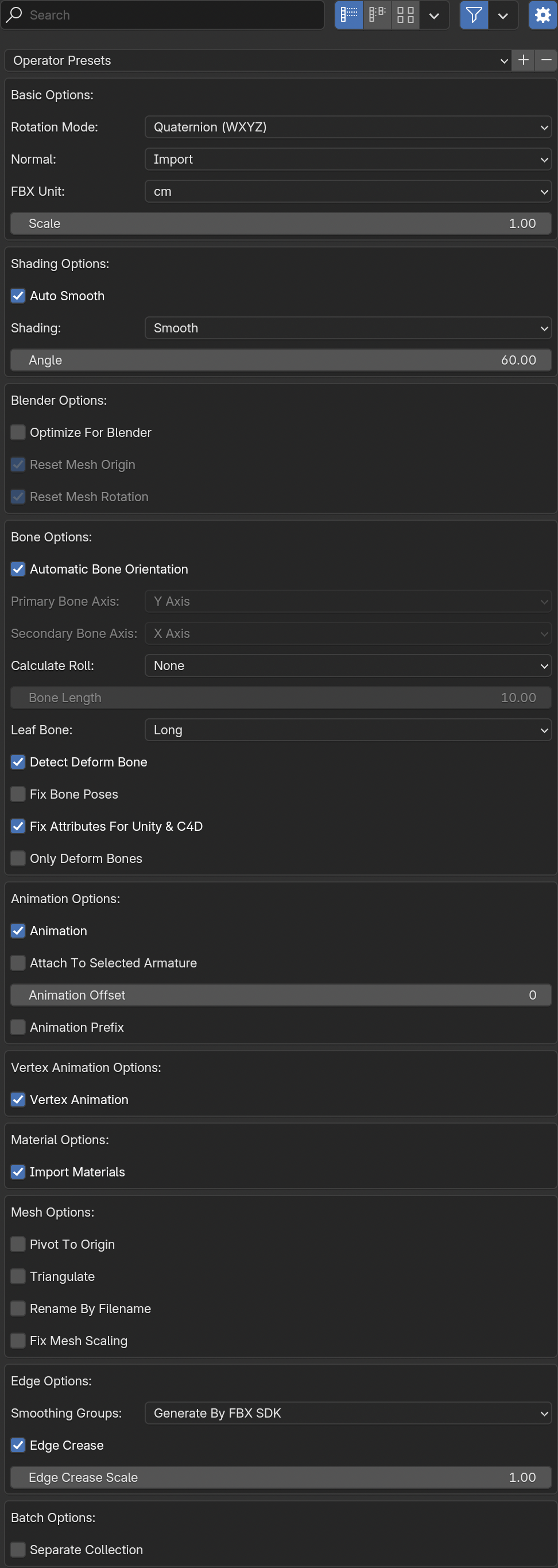Click the Animation Offset field
This screenshot has height=1568, width=558.
pos(281,995)
